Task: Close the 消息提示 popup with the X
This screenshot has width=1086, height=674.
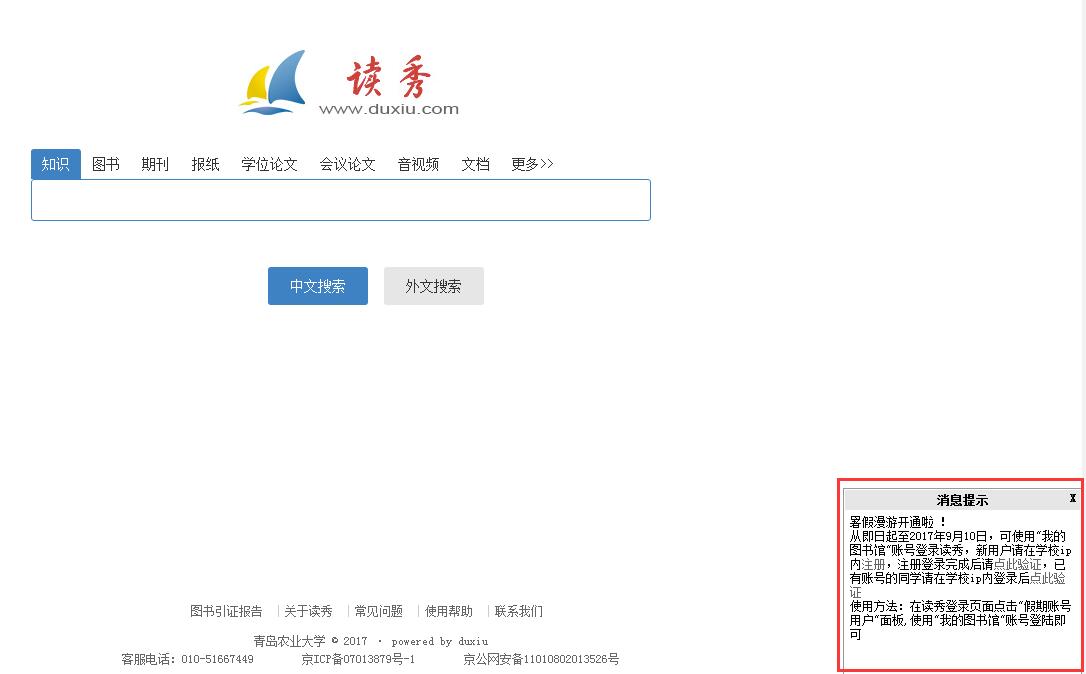Action: (x=1072, y=498)
